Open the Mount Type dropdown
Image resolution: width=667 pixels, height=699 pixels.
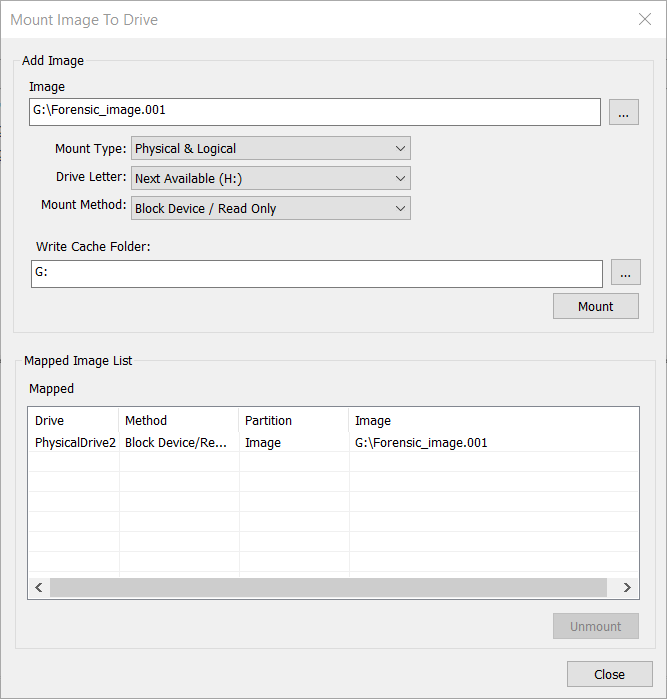[271, 149]
